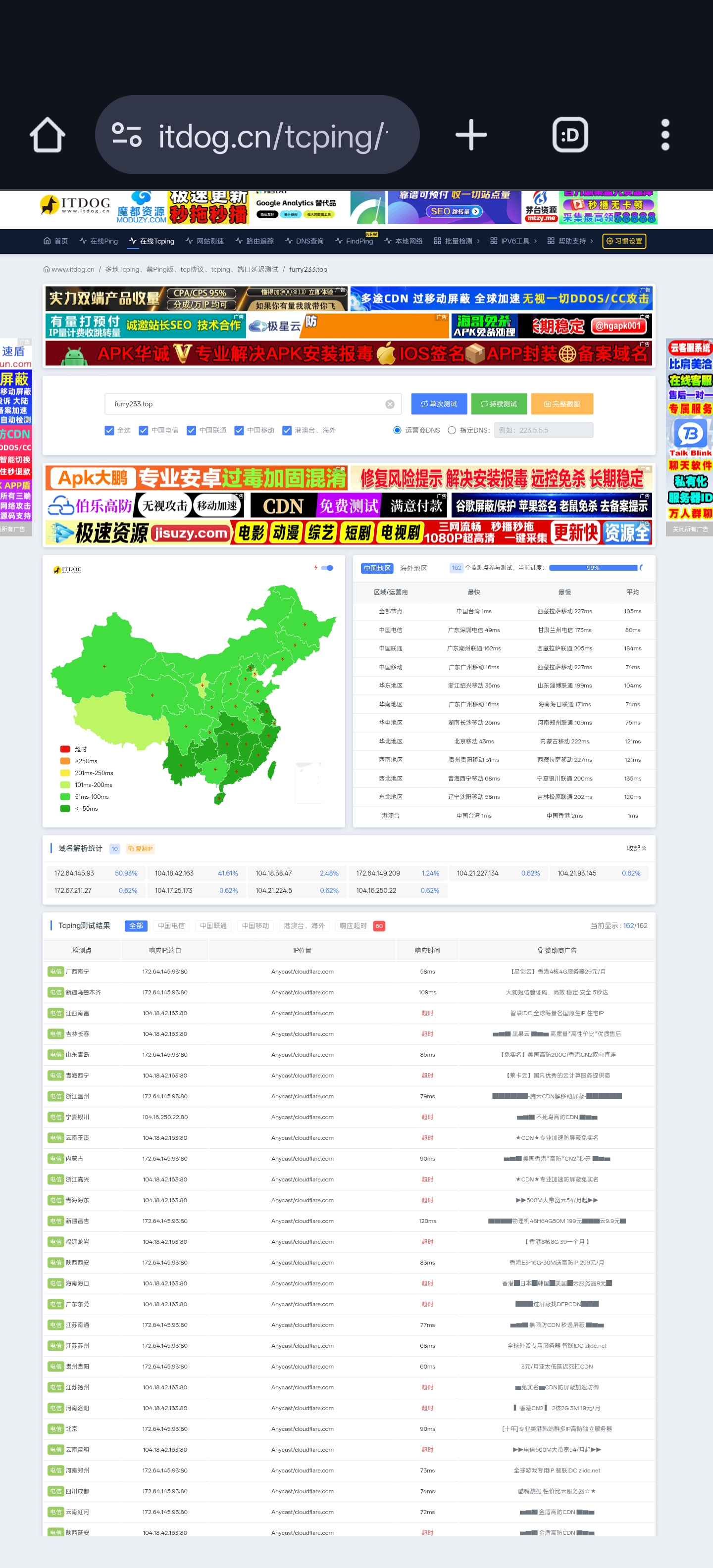Start a 单次测试 single test
Screen dimensions: 713x1568
click(438, 404)
